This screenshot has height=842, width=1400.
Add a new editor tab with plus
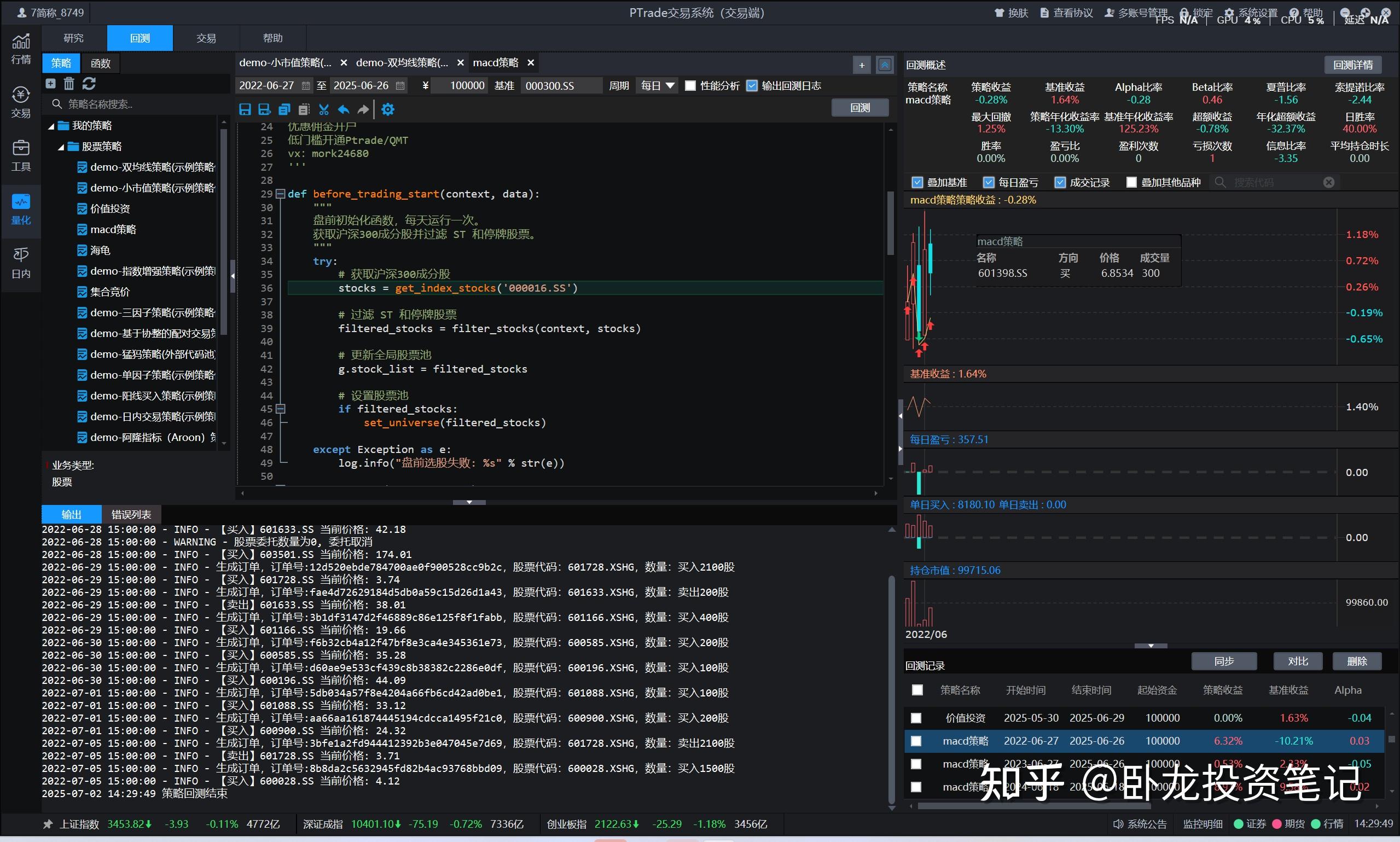[x=862, y=65]
